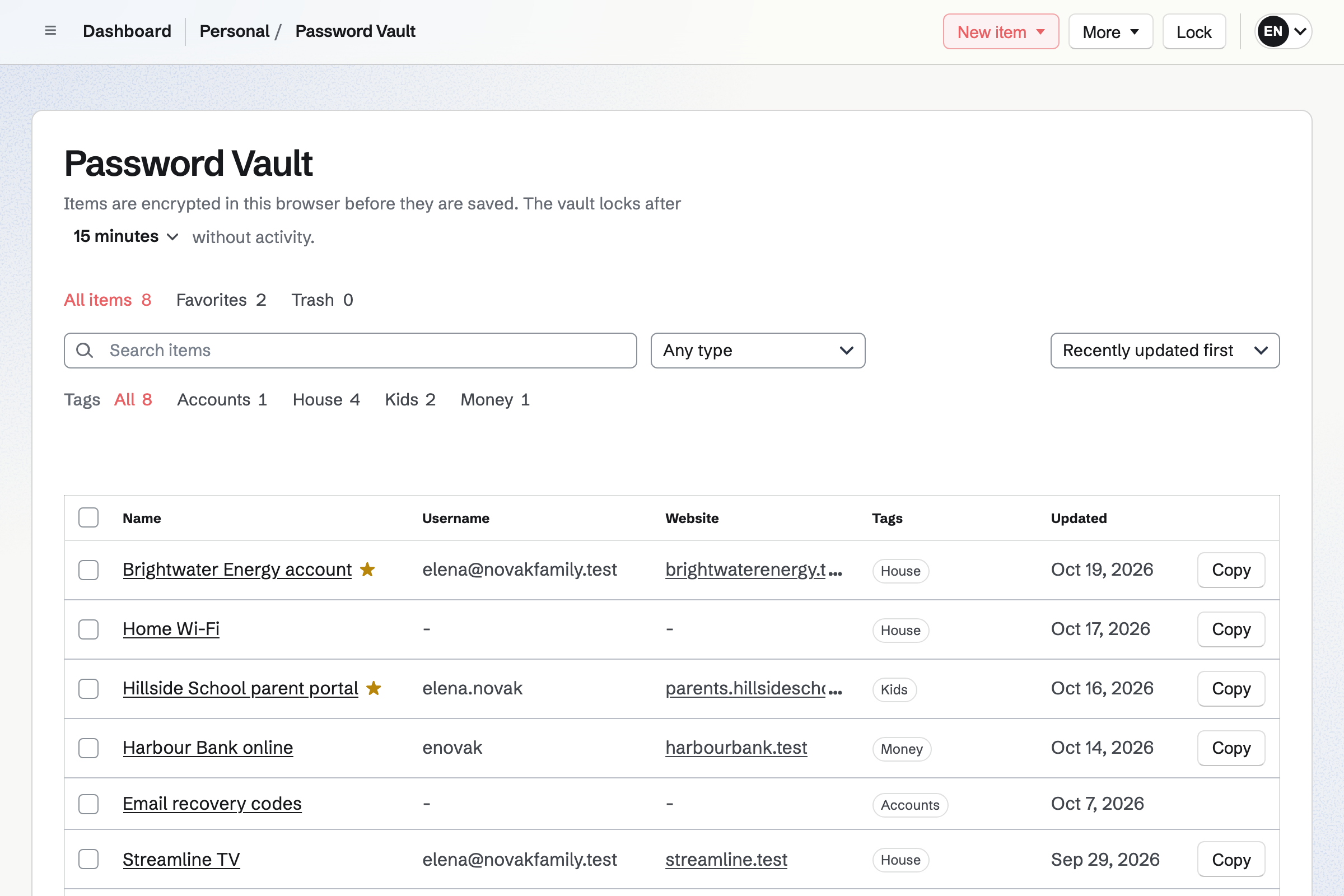Focus the Search items field

351,351
